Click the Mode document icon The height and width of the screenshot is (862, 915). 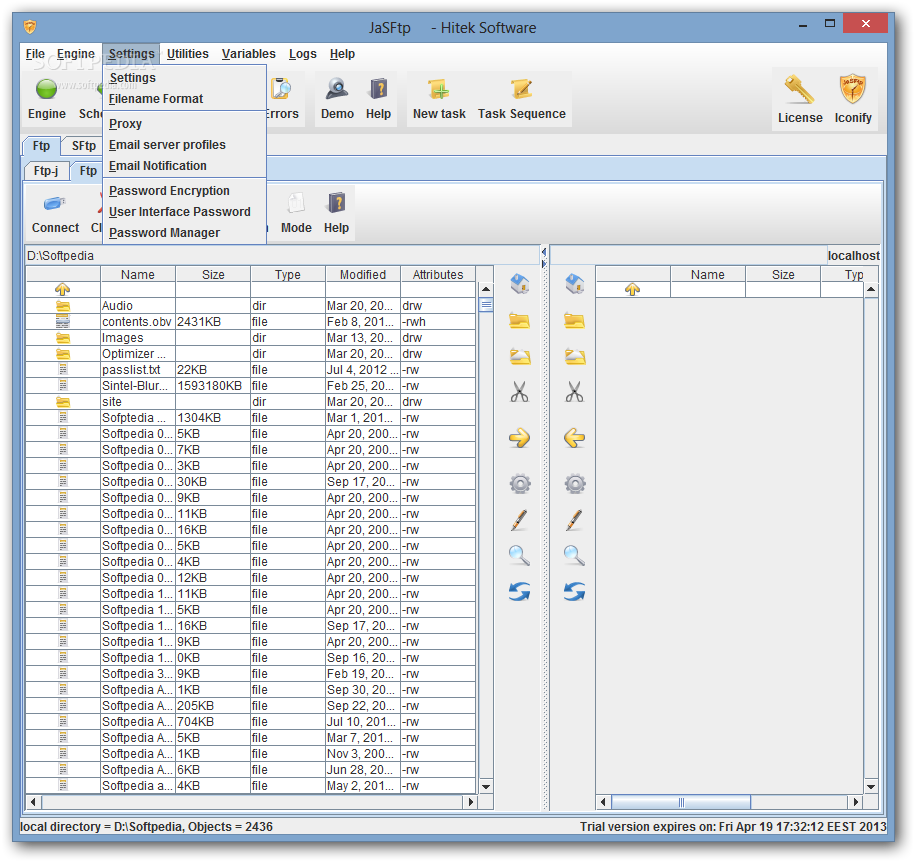point(296,203)
